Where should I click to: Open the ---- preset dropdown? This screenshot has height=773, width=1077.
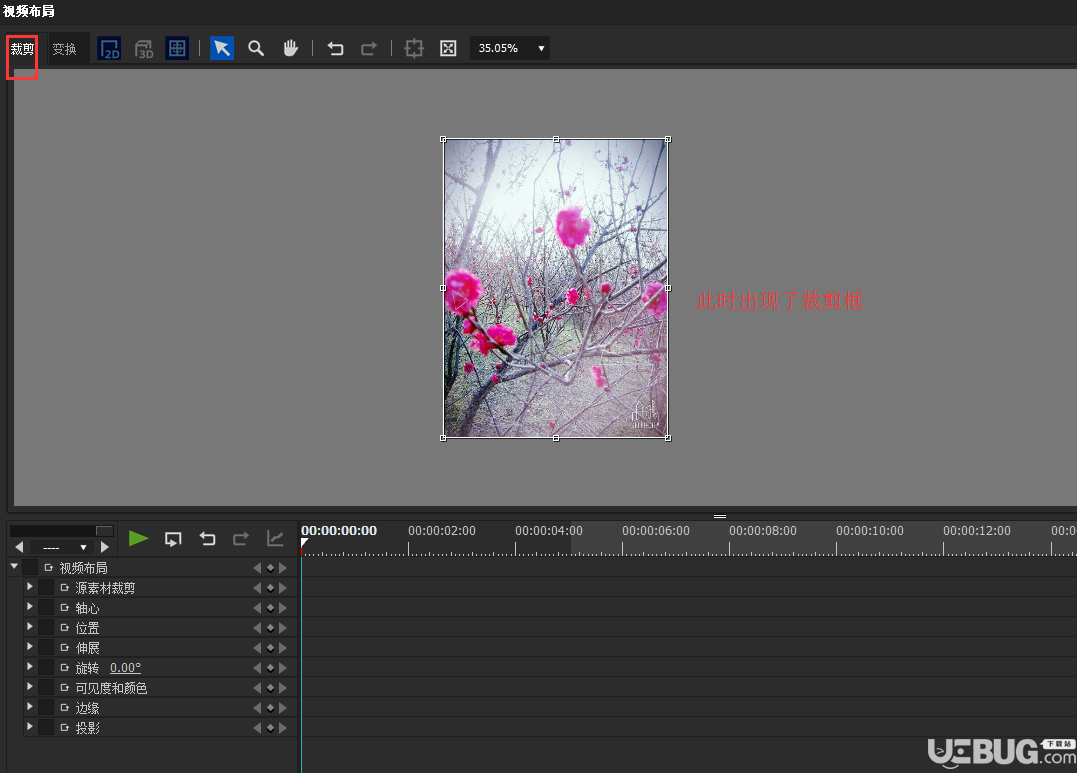click(61, 548)
